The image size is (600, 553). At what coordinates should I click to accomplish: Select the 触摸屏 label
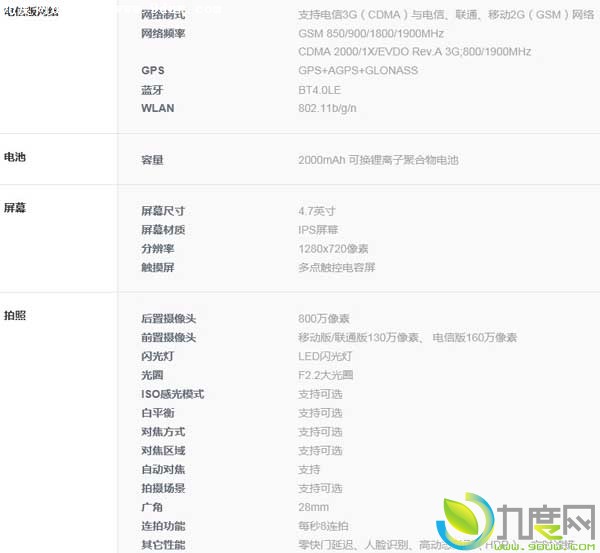point(158,267)
